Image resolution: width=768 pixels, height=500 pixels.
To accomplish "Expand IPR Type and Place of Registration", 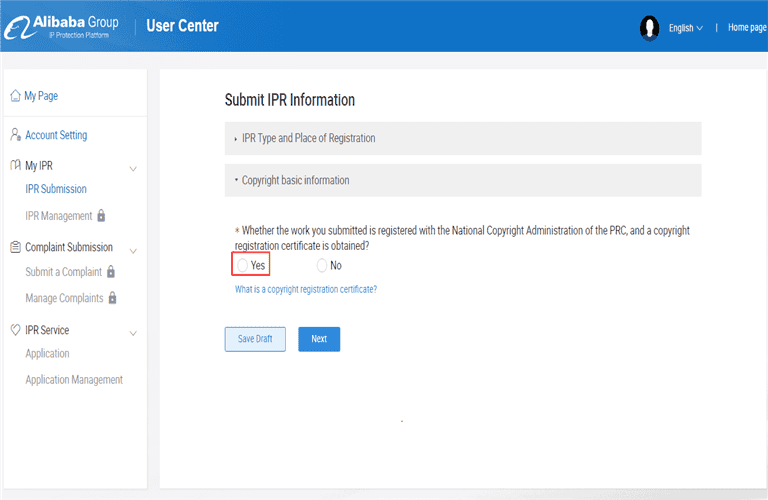I will 463,139.
